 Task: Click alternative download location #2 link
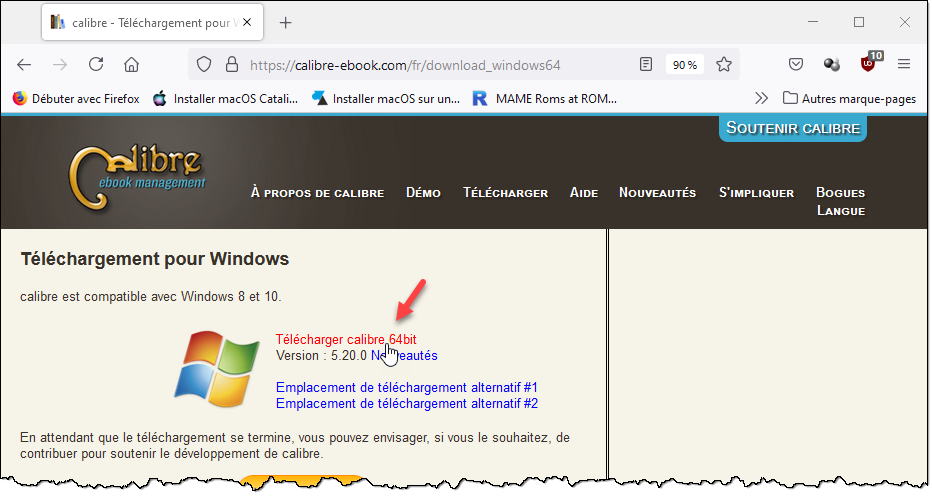coord(407,403)
